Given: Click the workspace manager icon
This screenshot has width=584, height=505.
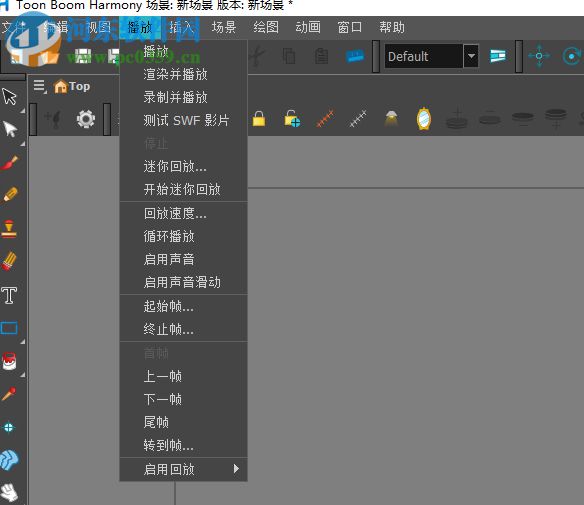Looking at the screenshot, I should click(x=498, y=56).
